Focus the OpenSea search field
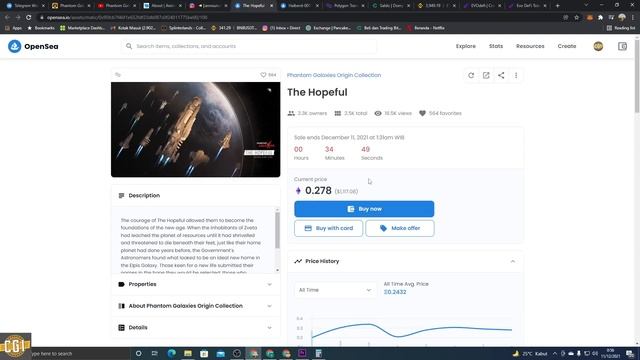 point(249,46)
